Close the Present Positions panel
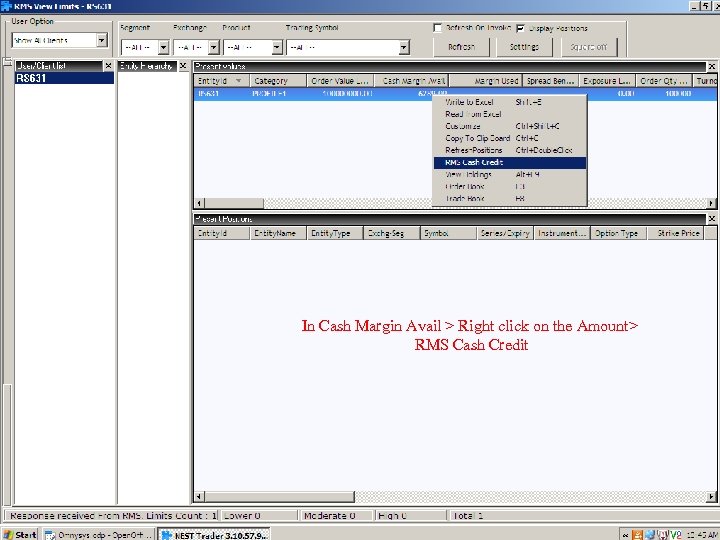 tap(712, 219)
